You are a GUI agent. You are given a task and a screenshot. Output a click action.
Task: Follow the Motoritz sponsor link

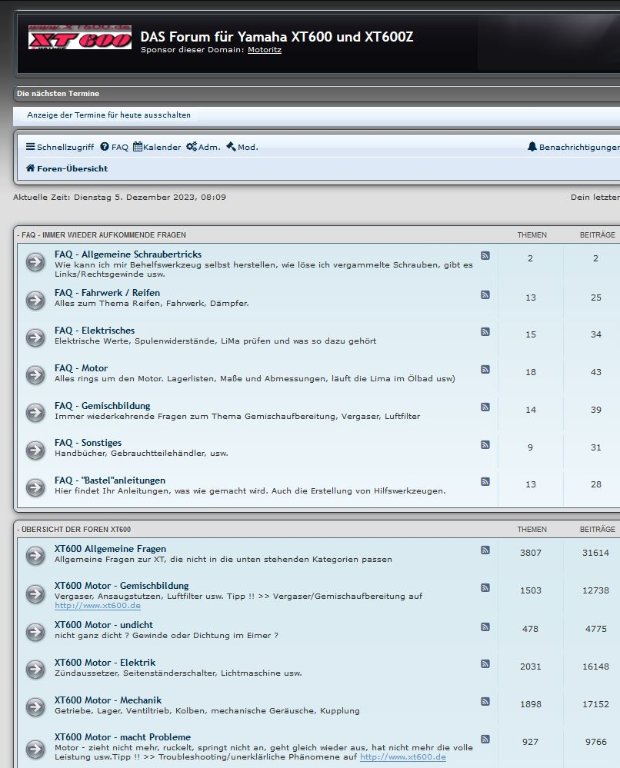(x=265, y=49)
